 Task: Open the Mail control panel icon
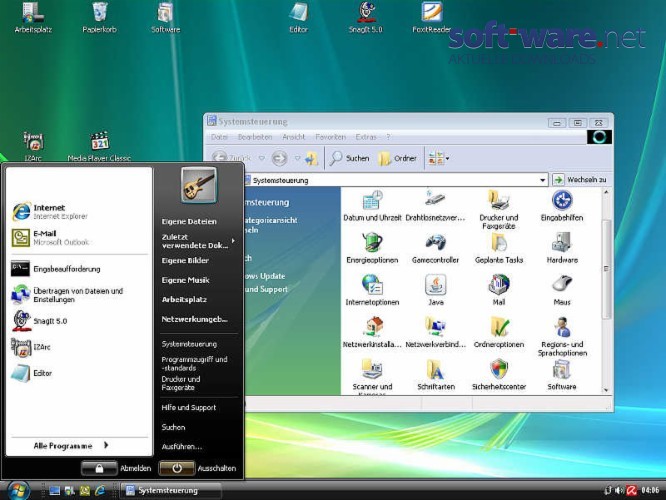[499, 290]
